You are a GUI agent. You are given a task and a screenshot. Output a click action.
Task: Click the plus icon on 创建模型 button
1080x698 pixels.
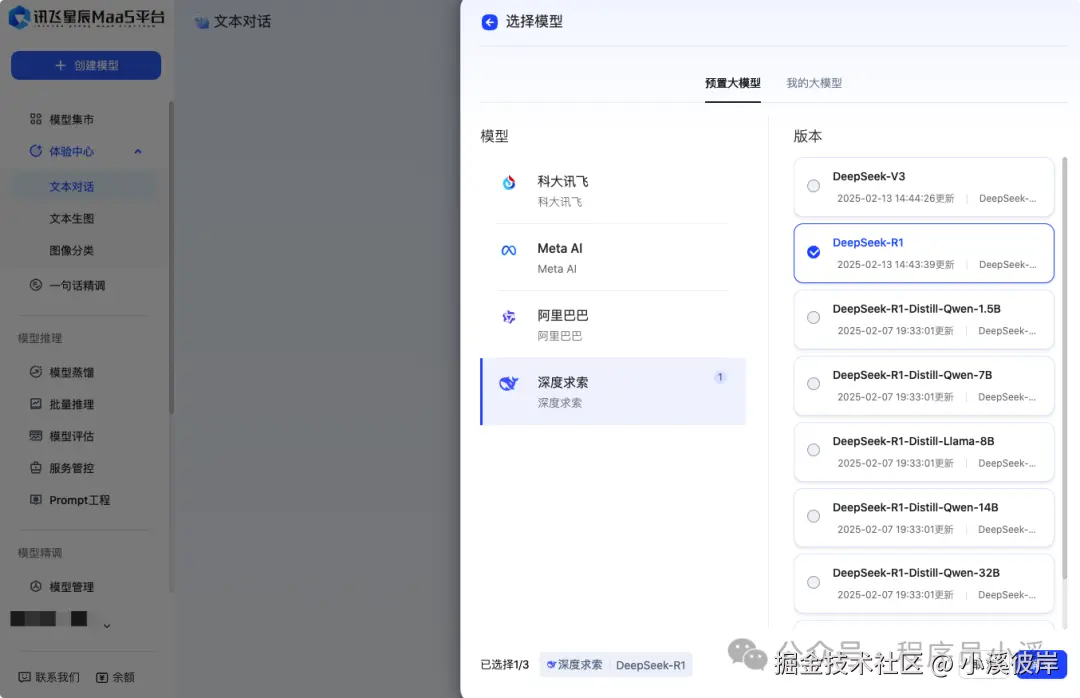pos(61,65)
